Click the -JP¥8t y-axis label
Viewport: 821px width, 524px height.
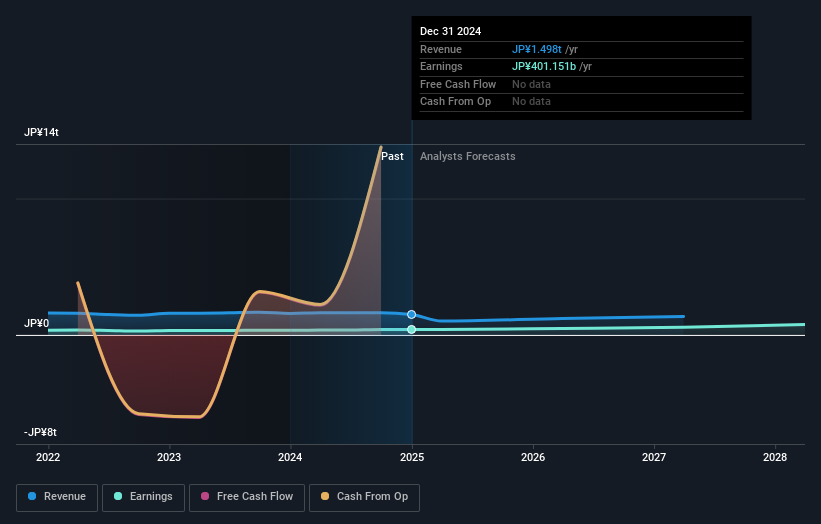coord(40,432)
